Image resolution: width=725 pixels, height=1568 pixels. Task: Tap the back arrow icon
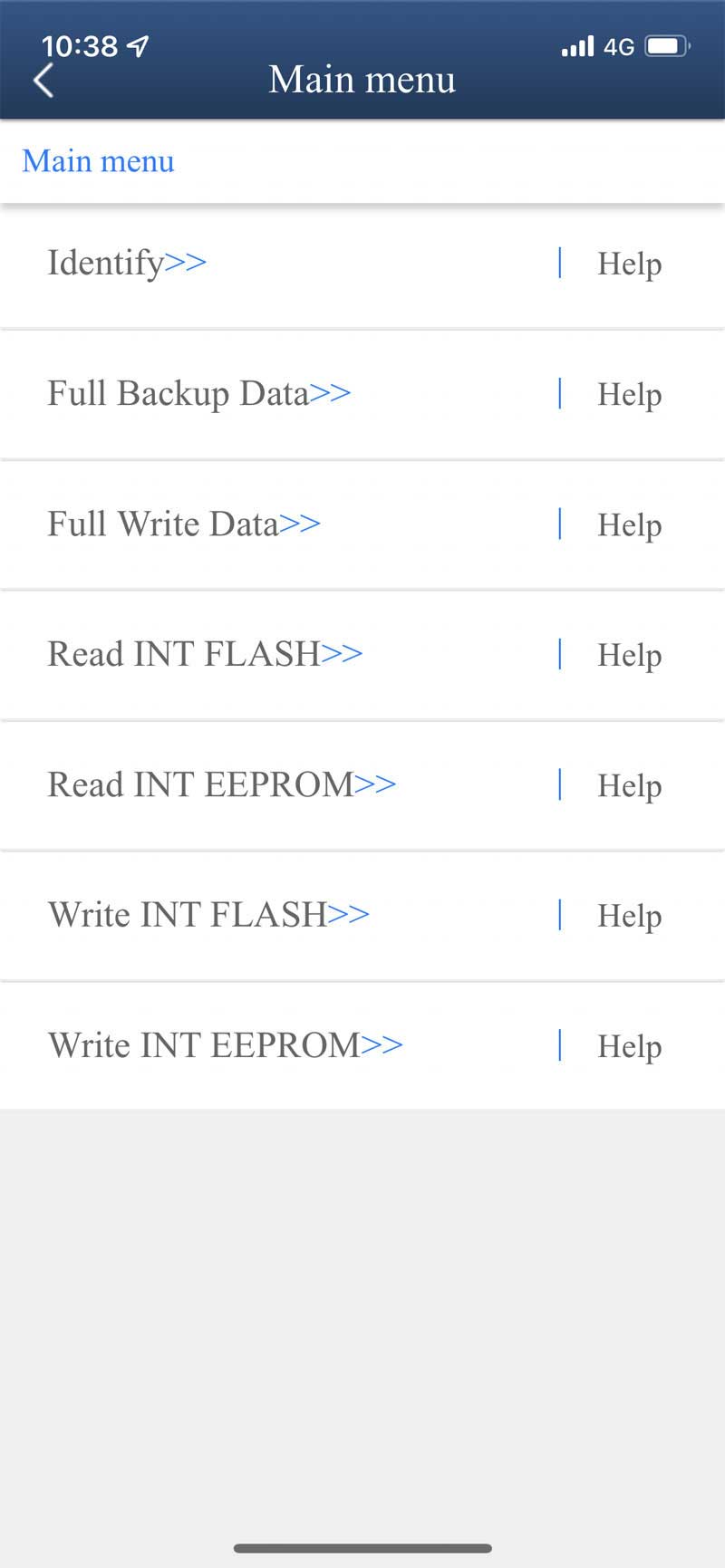point(43,81)
